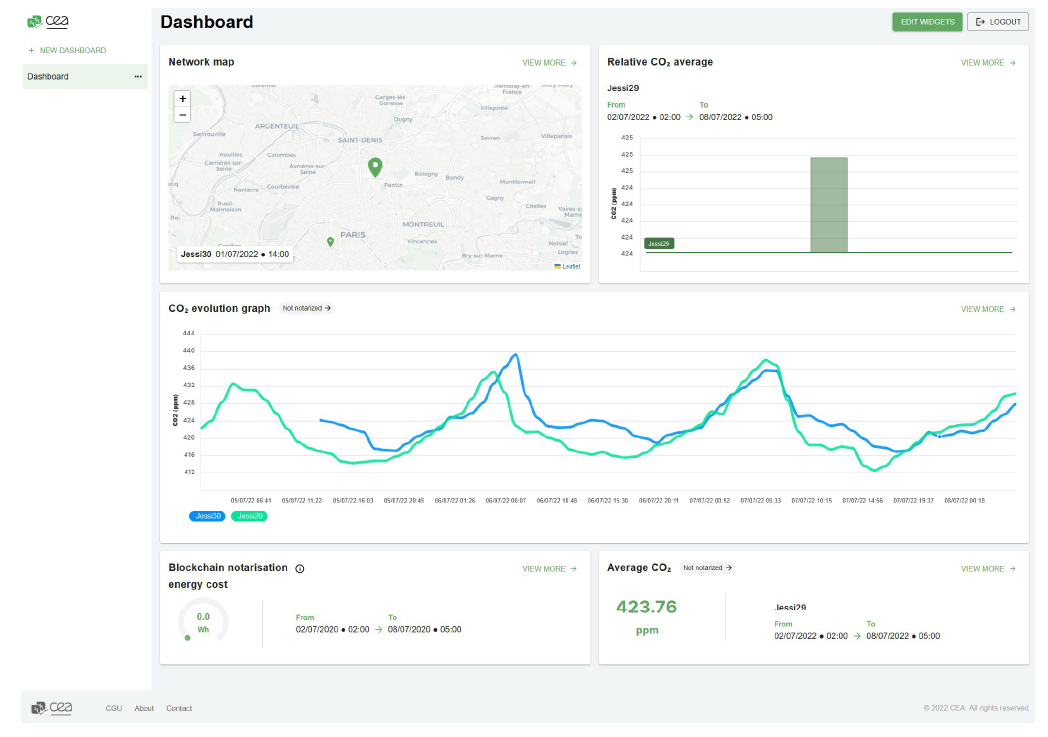
Task: Click the Edit Widgets button
Action: [927, 22]
